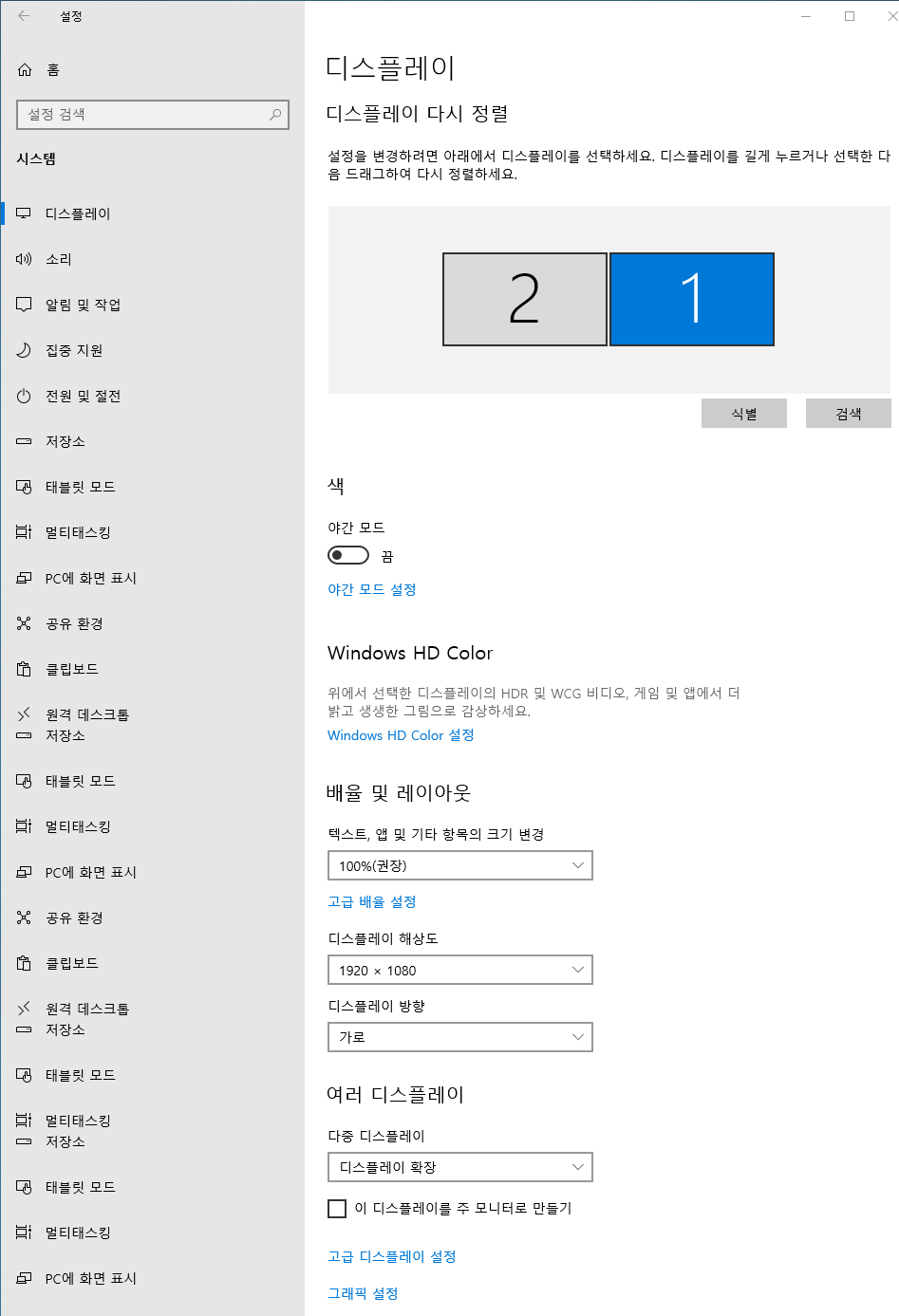899x1316 pixels.
Task: Maximize the Settings window
Action: click(x=850, y=16)
